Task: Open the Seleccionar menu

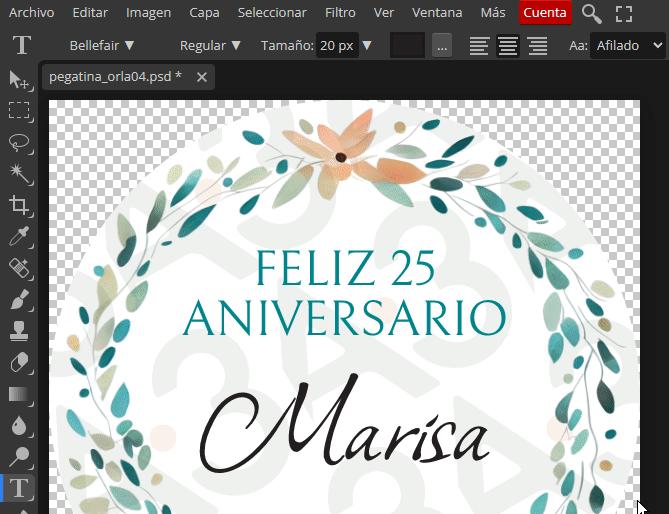Action: coord(272,13)
